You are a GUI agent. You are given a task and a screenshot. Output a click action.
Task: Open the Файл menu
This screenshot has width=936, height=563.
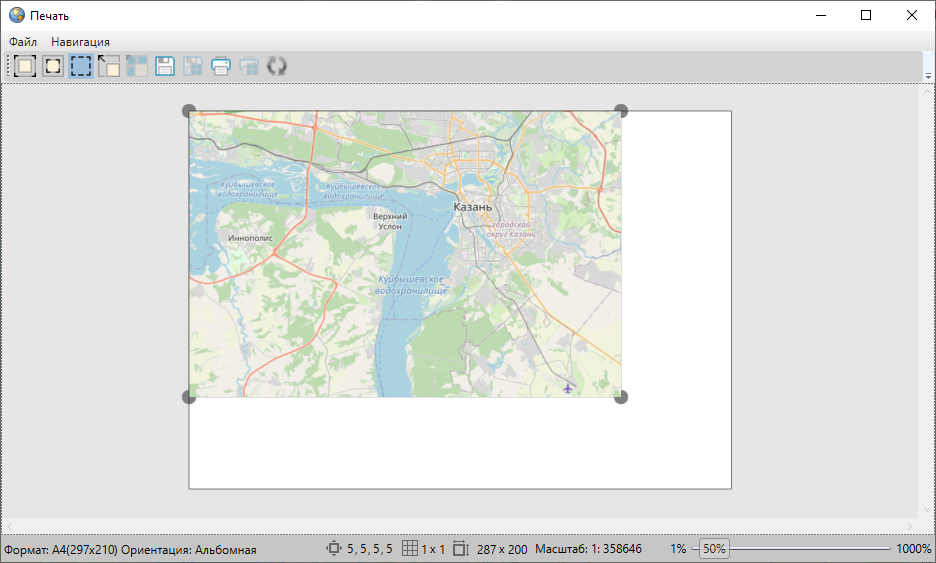[x=23, y=42]
